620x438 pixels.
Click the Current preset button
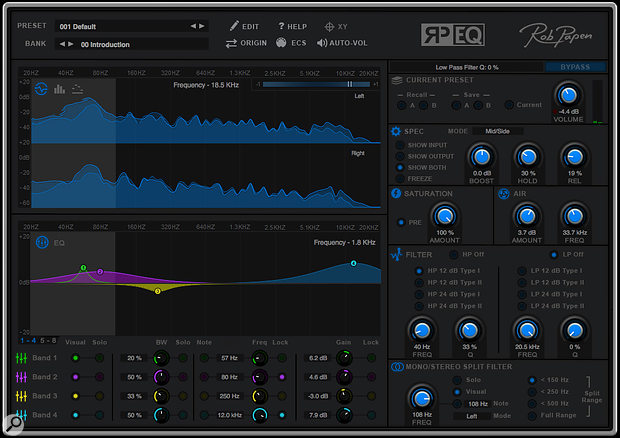[509, 105]
